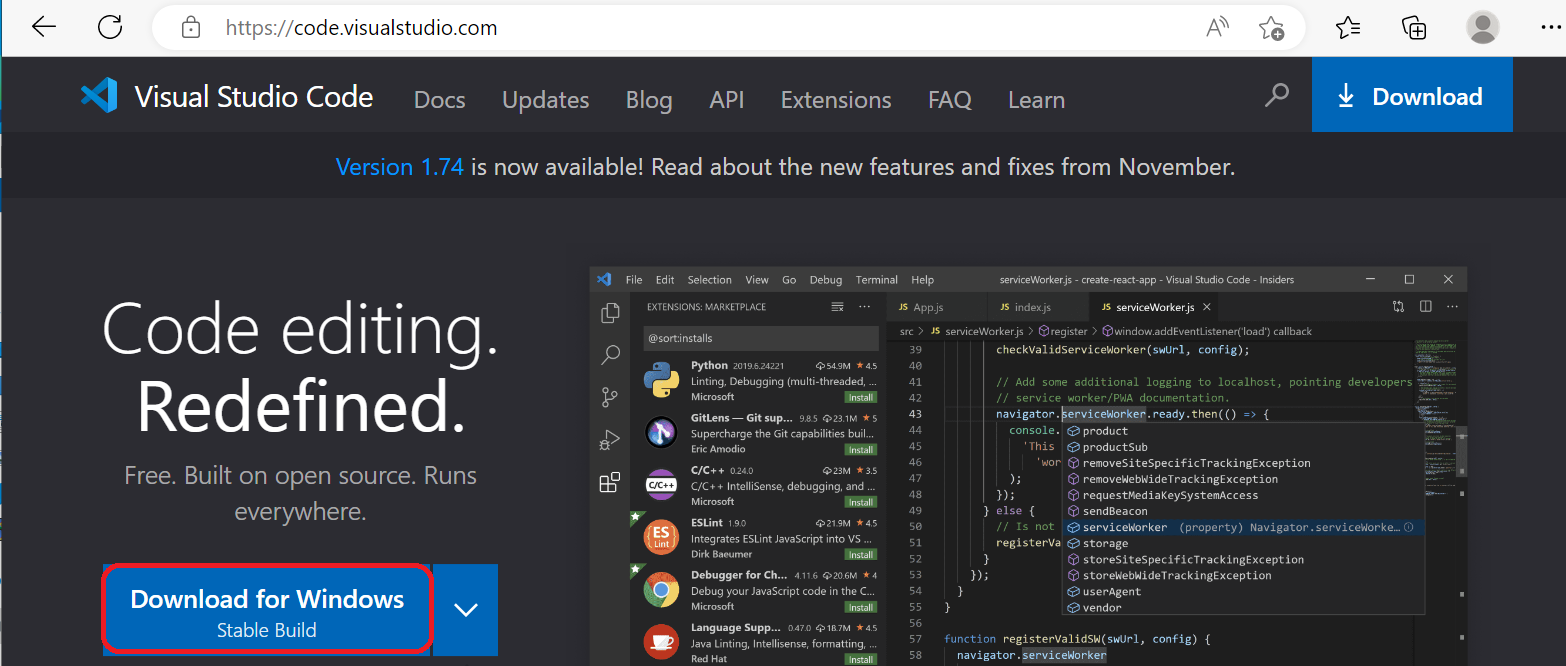
Task: Open the Extensions Marketplace more actions ellipsis
Action: [865, 307]
